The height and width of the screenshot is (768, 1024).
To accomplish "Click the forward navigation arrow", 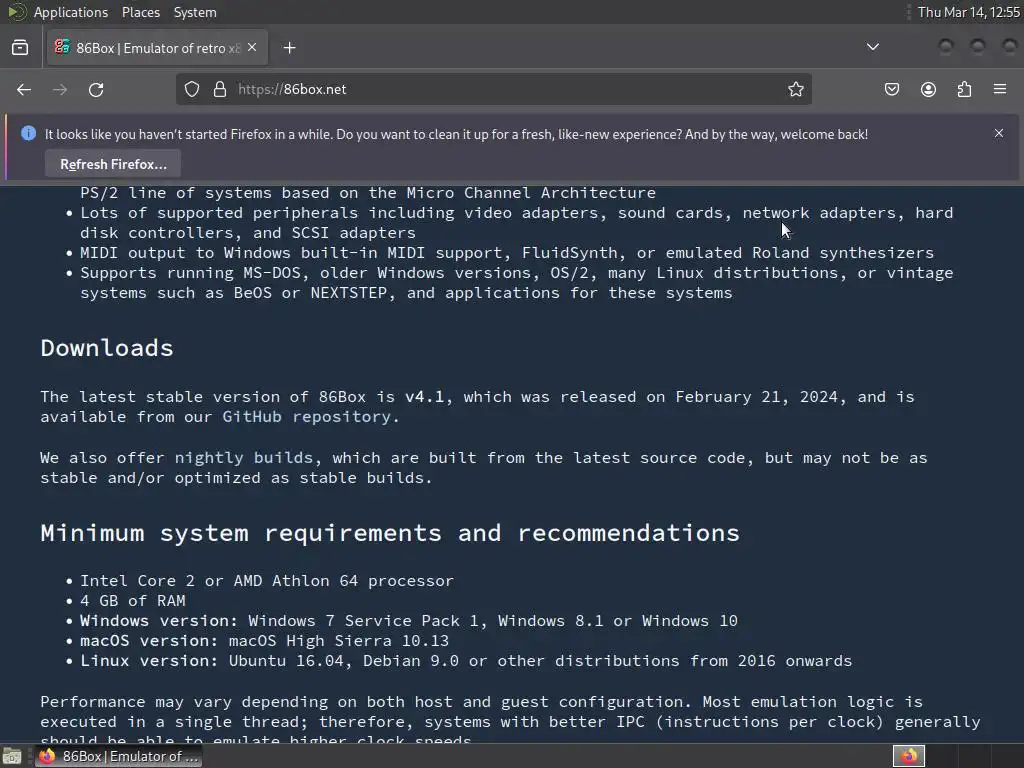I will [60, 89].
